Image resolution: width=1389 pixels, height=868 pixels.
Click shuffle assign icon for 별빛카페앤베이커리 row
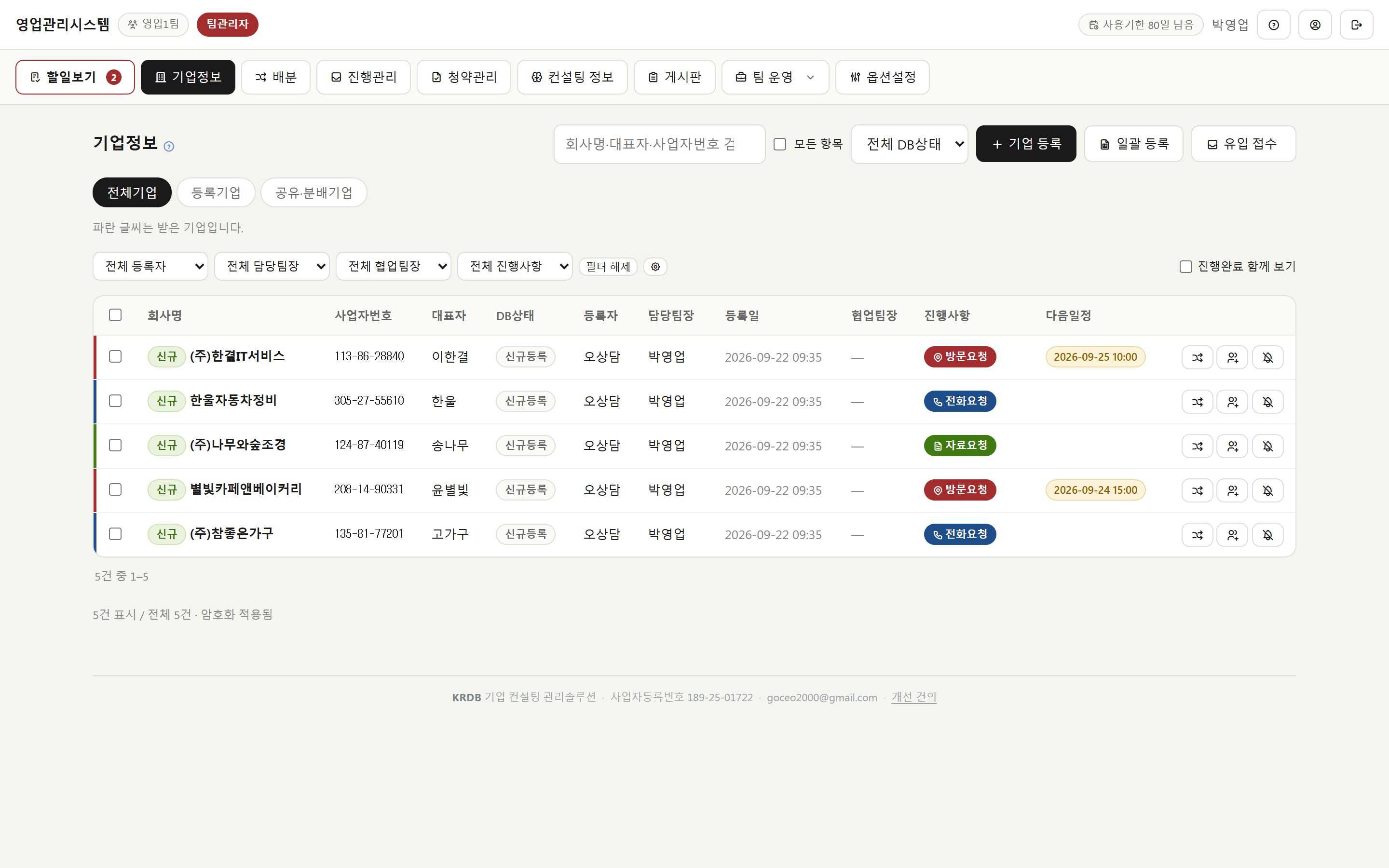point(1198,490)
